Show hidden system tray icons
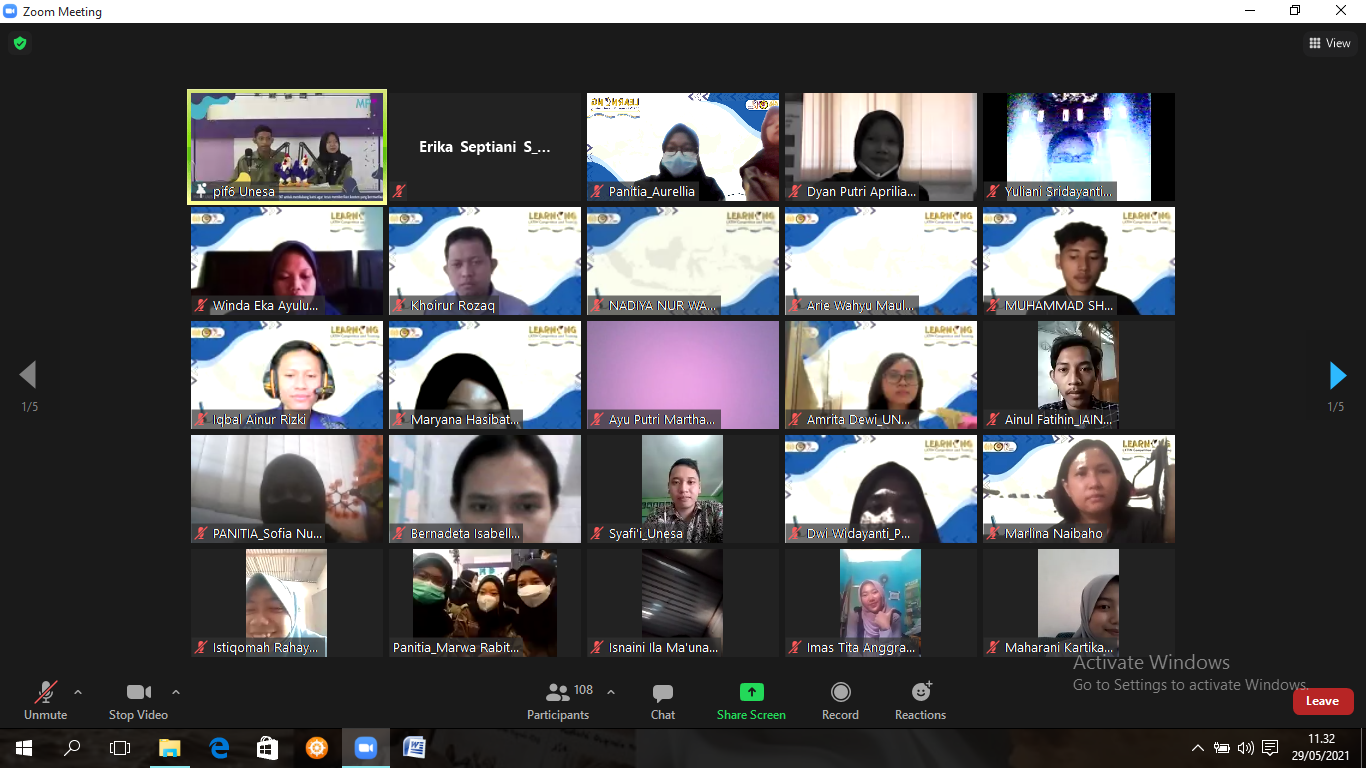Screen dimensions: 1366x768 [x=1197, y=748]
